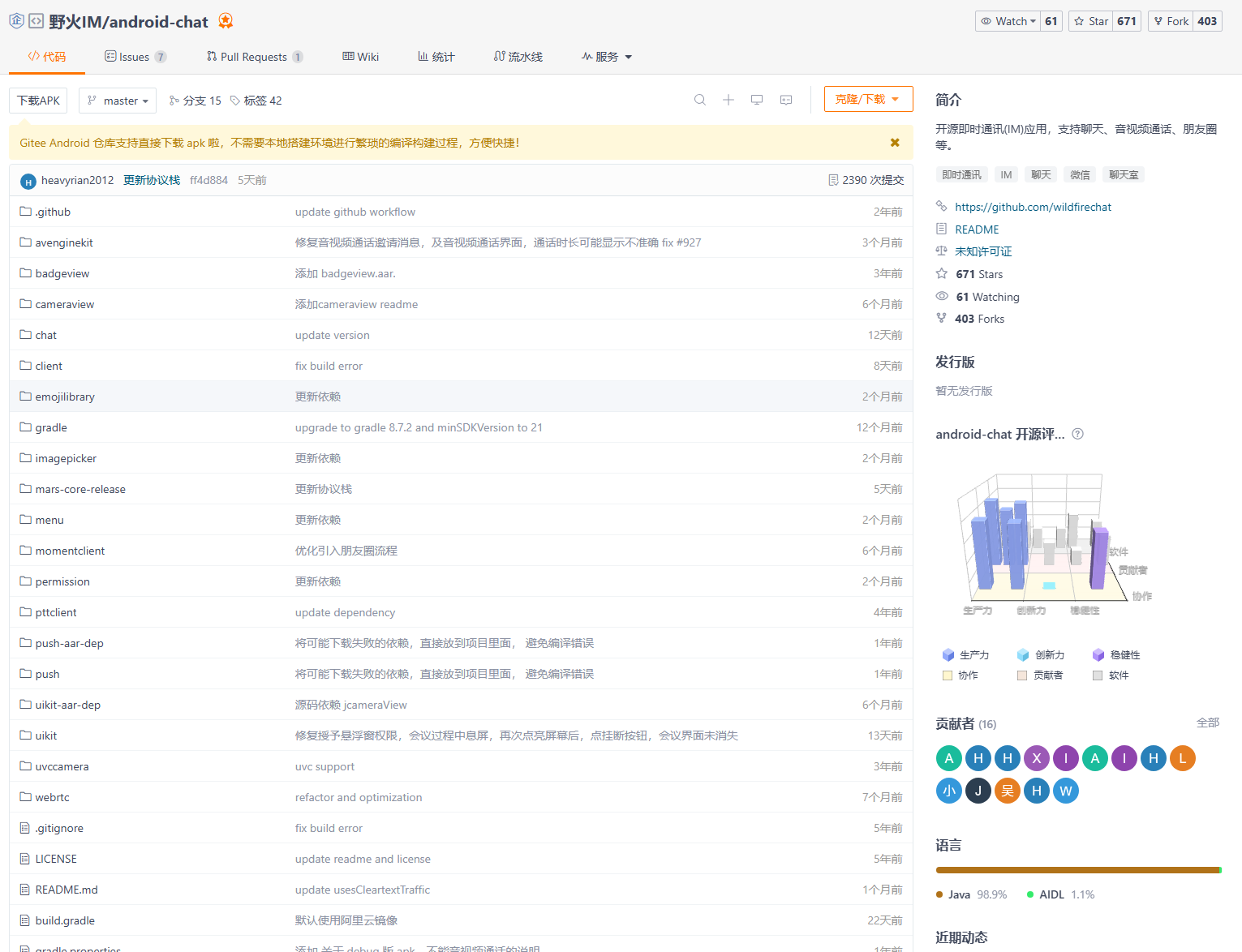Open the Wiki tab
1242x952 pixels.
[361, 57]
